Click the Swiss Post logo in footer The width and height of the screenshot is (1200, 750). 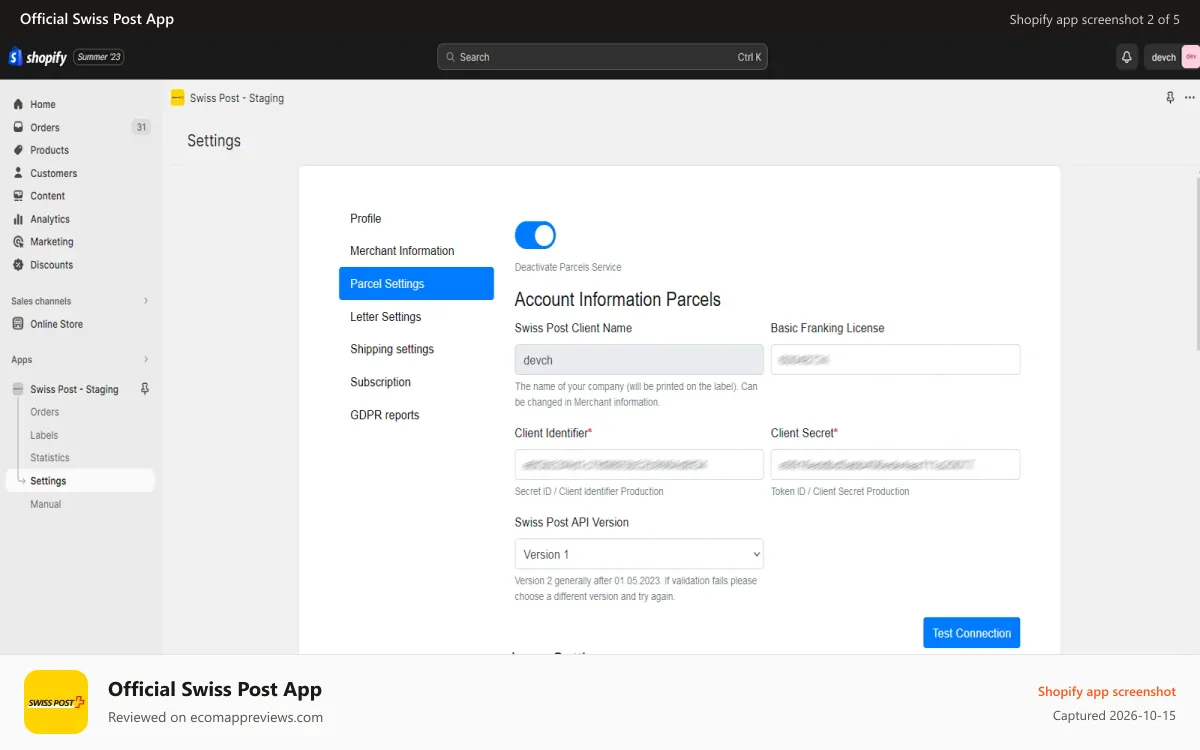(x=56, y=702)
